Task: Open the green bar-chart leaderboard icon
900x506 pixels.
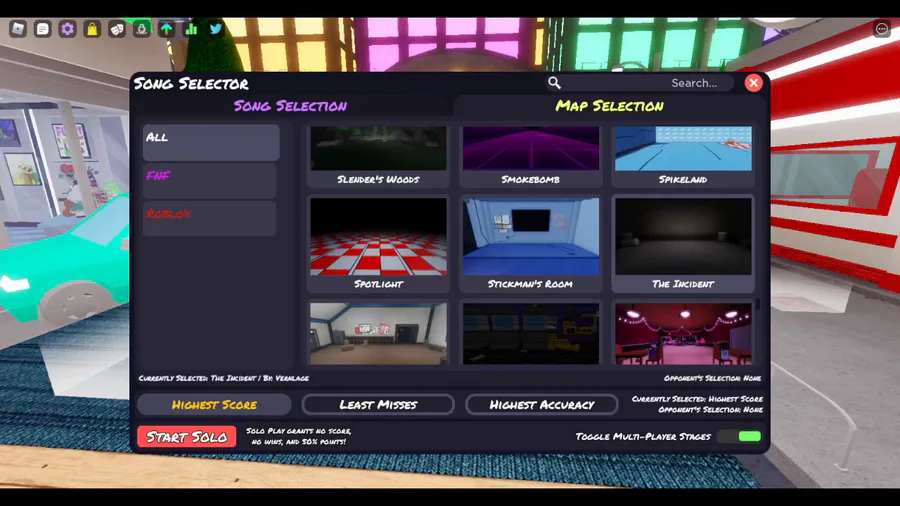Action: [191, 29]
